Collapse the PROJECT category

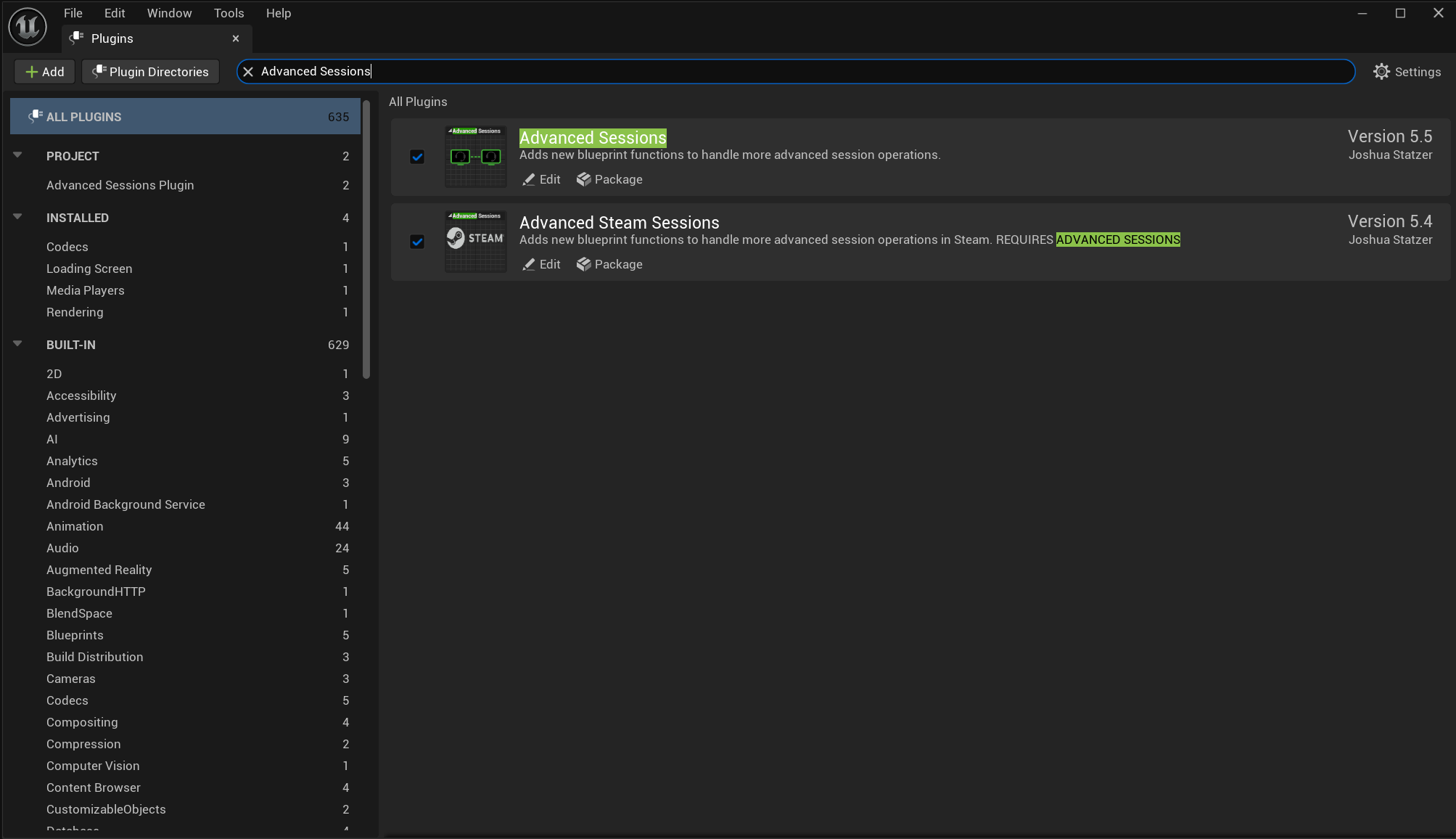[x=17, y=155]
